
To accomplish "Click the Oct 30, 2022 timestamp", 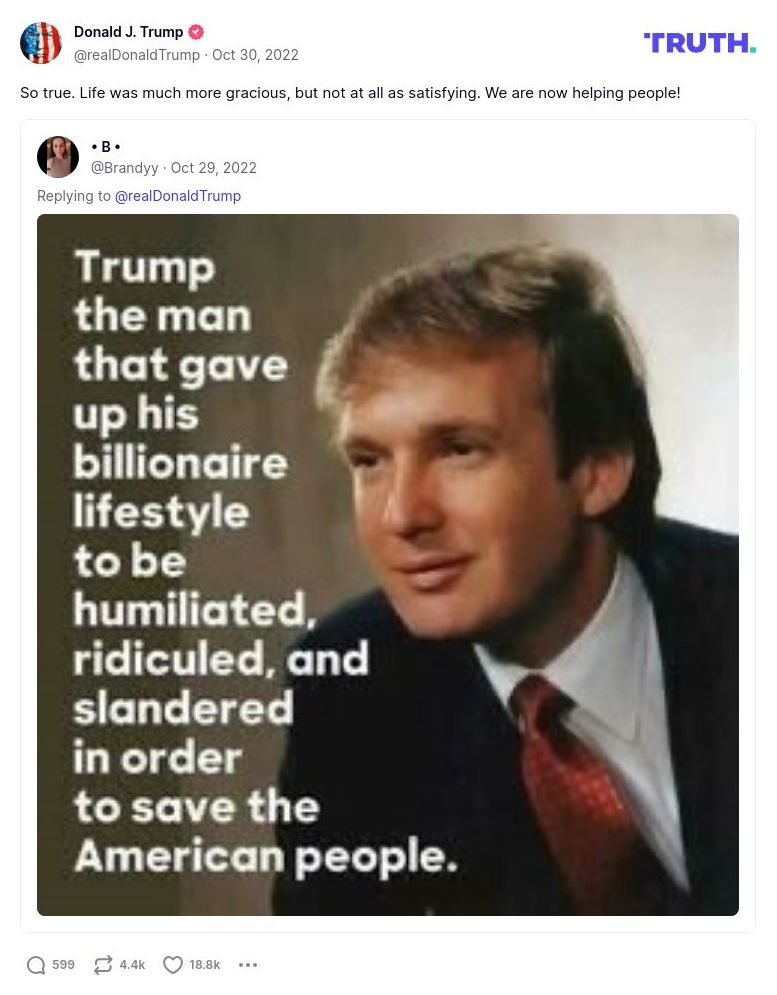I will click(x=255, y=55).
